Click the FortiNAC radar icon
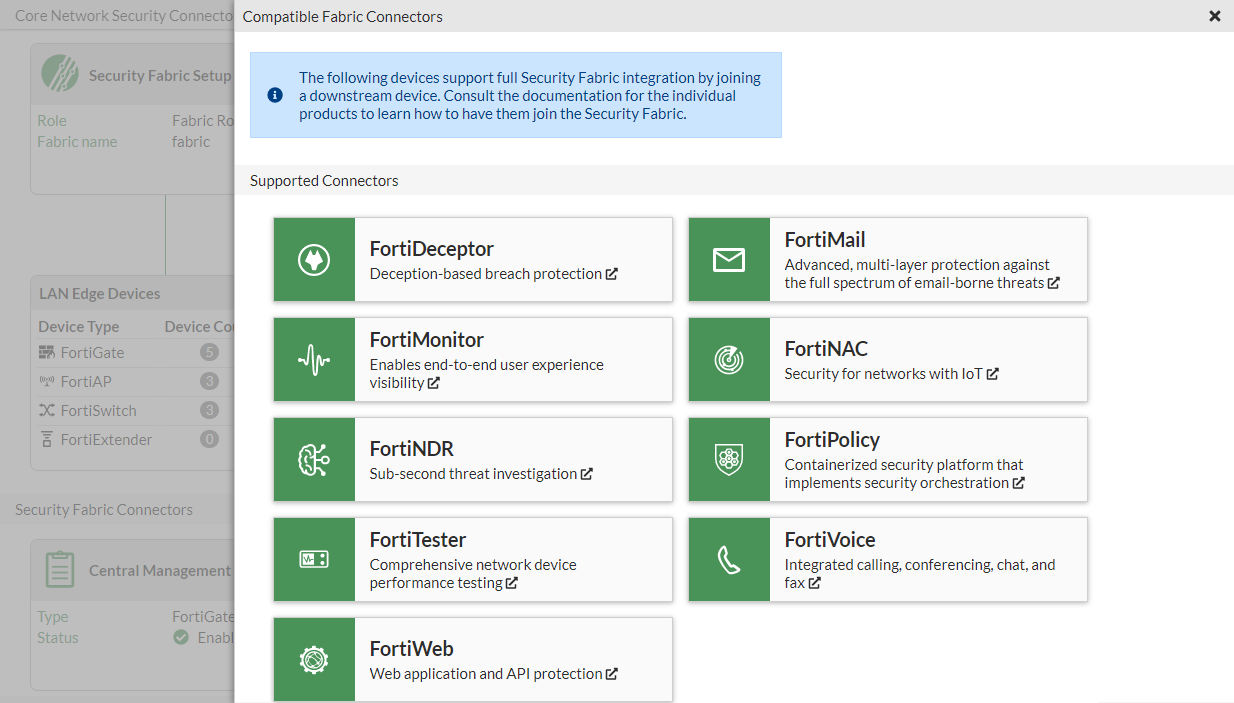The image size is (1234, 703). coord(729,359)
